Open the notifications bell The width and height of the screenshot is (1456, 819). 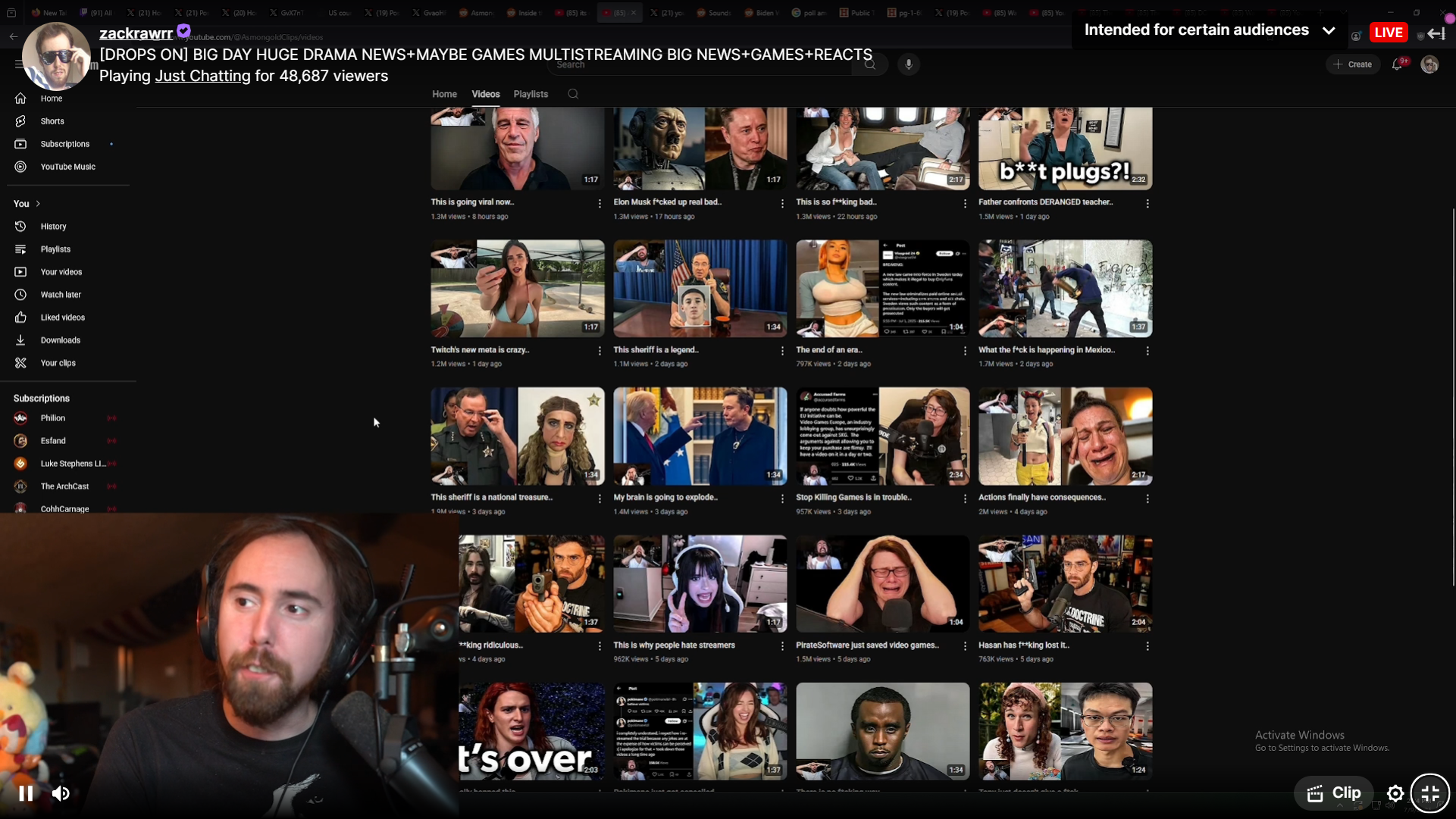(1398, 64)
